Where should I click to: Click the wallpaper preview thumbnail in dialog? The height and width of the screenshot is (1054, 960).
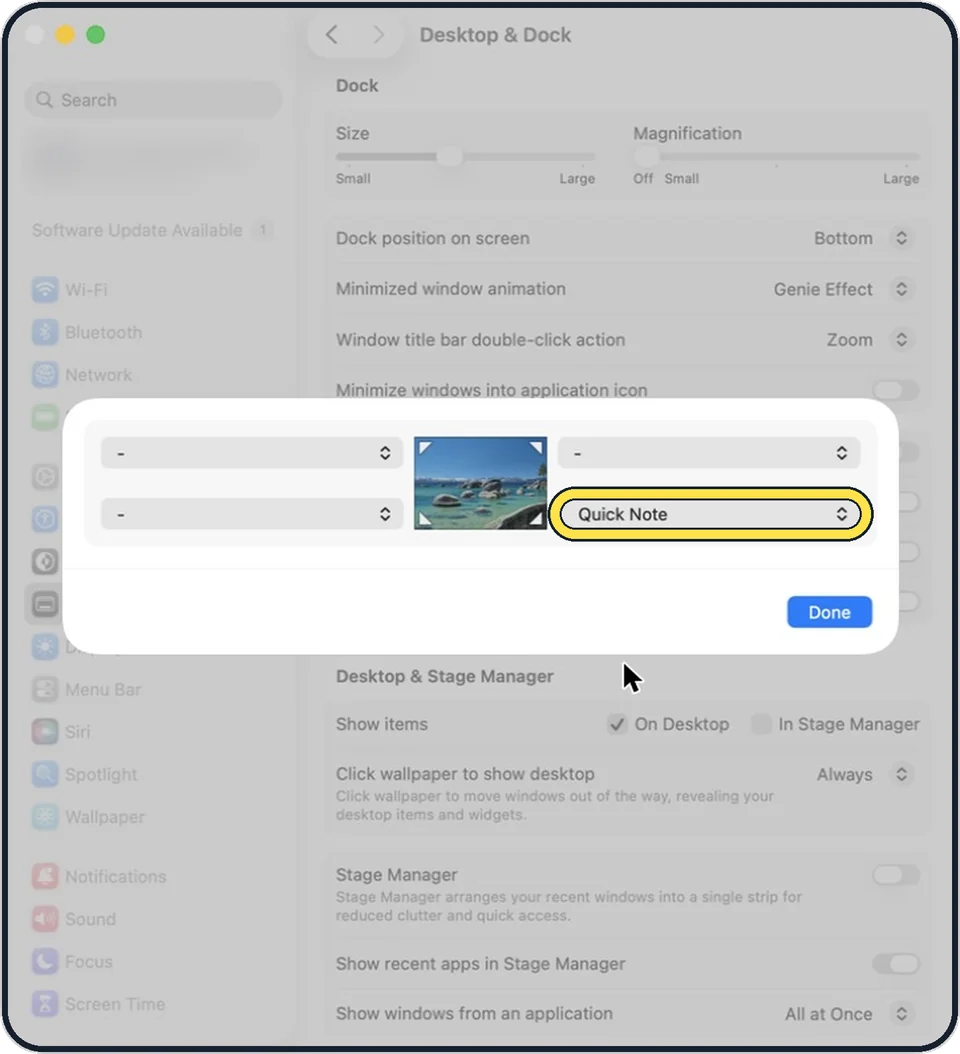click(481, 483)
